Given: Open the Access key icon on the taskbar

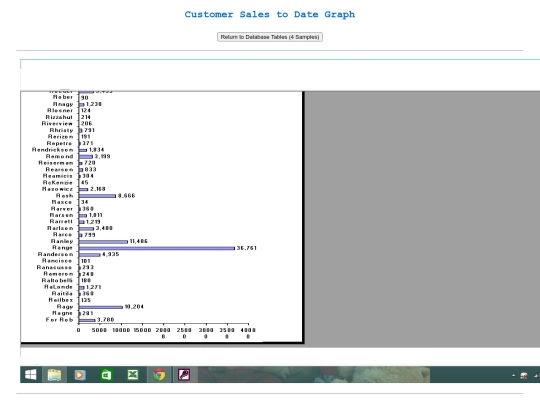Looking at the screenshot, I should click(x=184, y=374).
